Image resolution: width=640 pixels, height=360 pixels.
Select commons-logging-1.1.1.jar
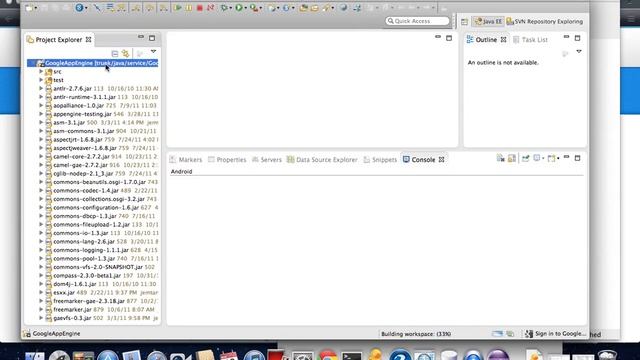[91, 250]
